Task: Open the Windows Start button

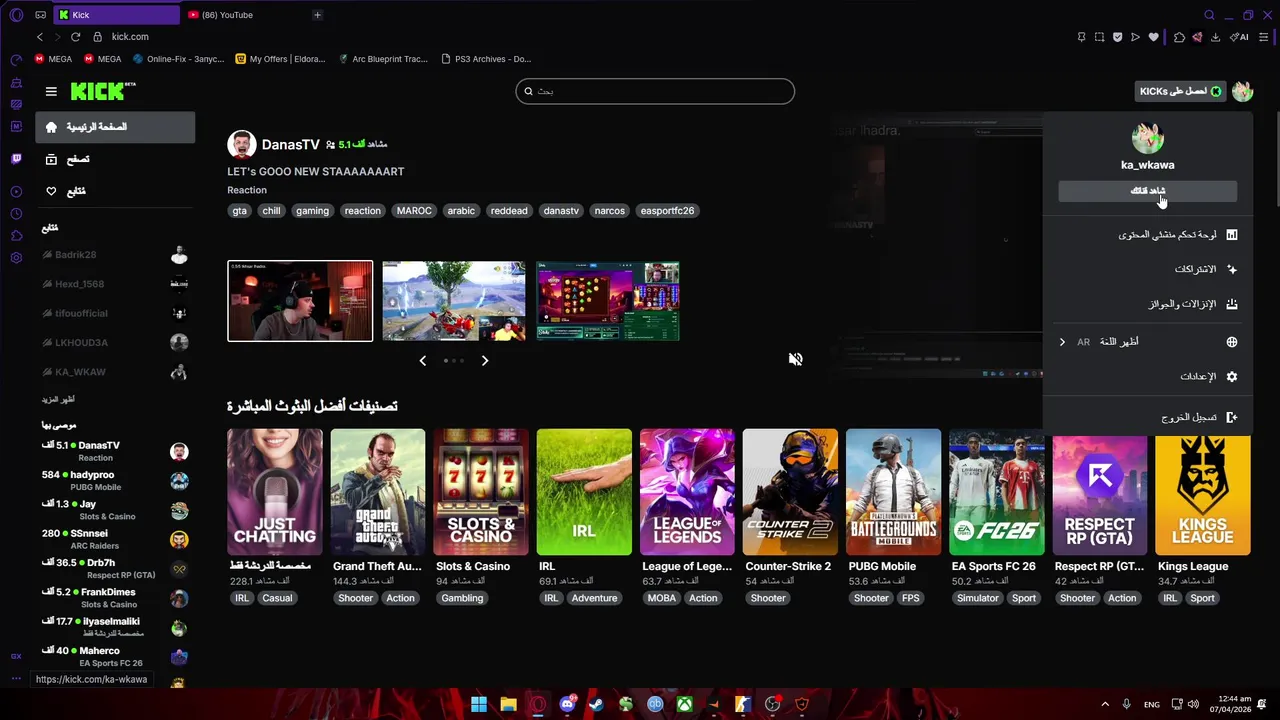Action: pyautogui.click(x=479, y=704)
